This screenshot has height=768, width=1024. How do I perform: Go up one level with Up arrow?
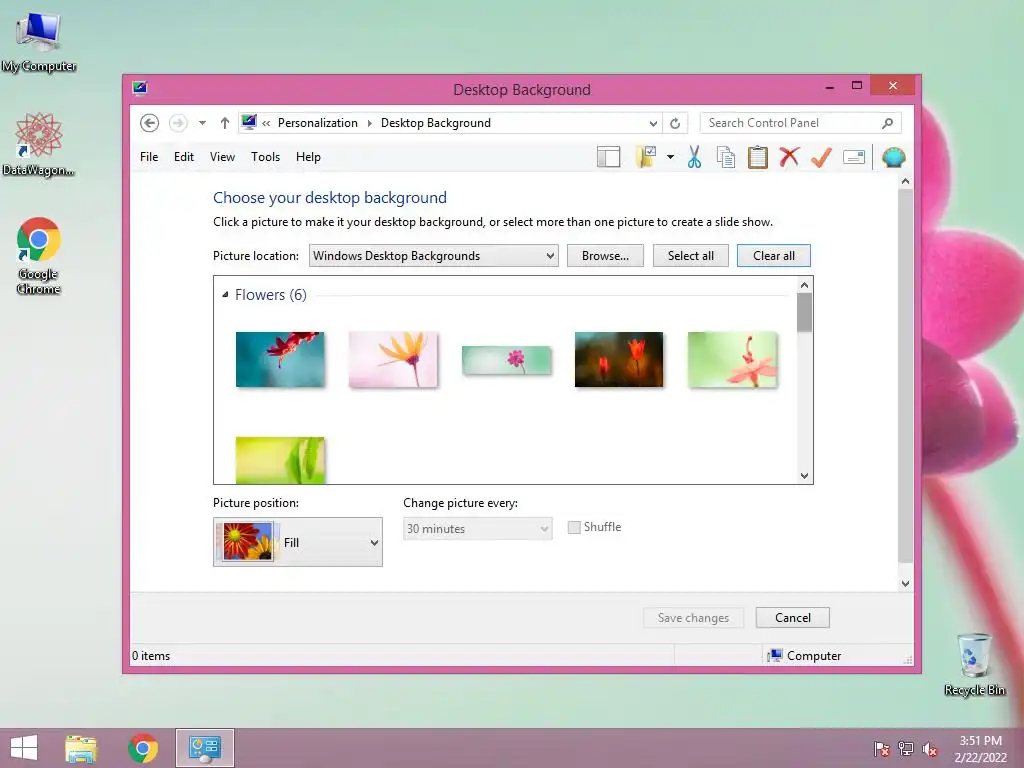coord(225,123)
